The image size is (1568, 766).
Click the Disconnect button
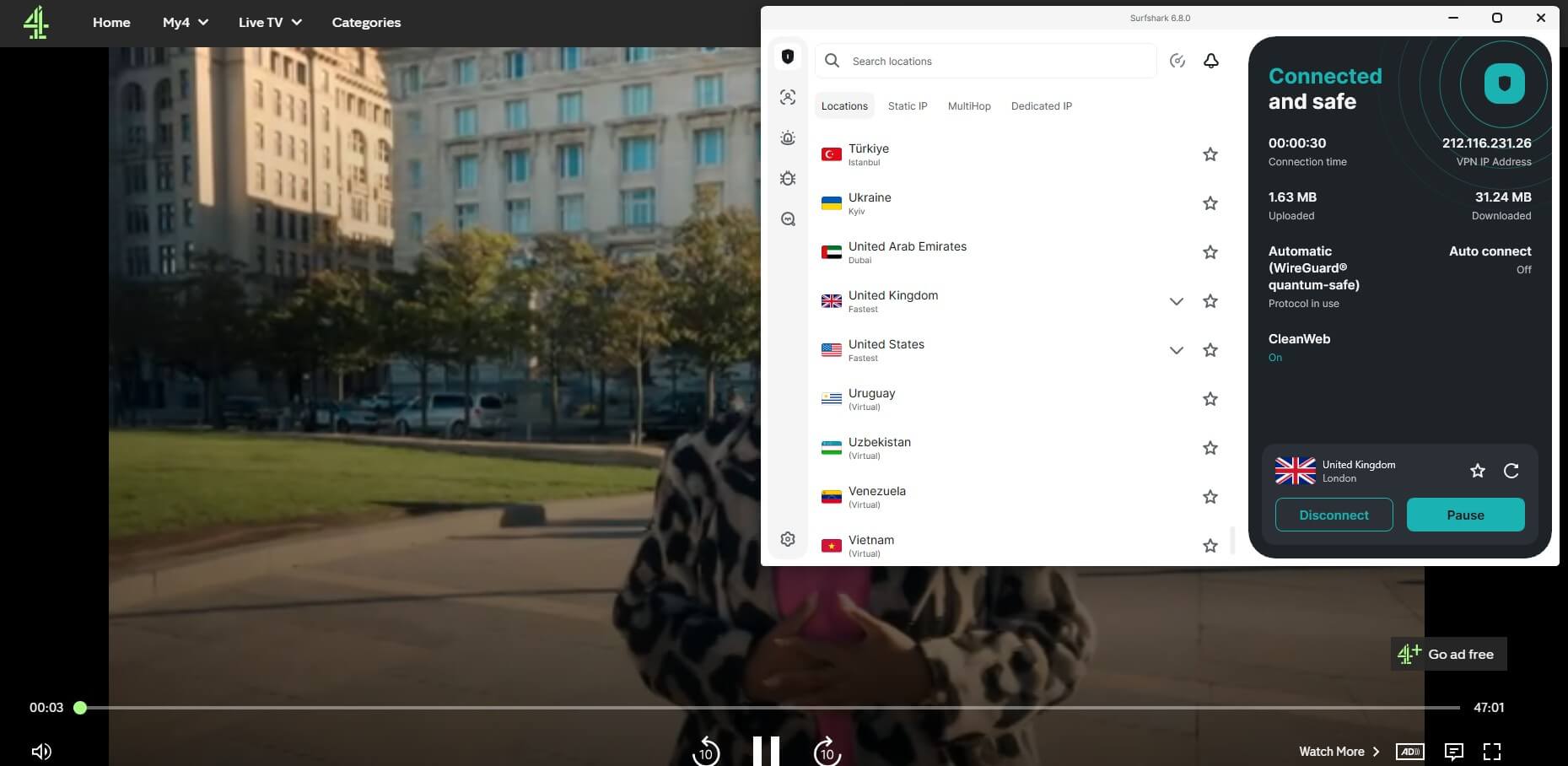coord(1334,515)
